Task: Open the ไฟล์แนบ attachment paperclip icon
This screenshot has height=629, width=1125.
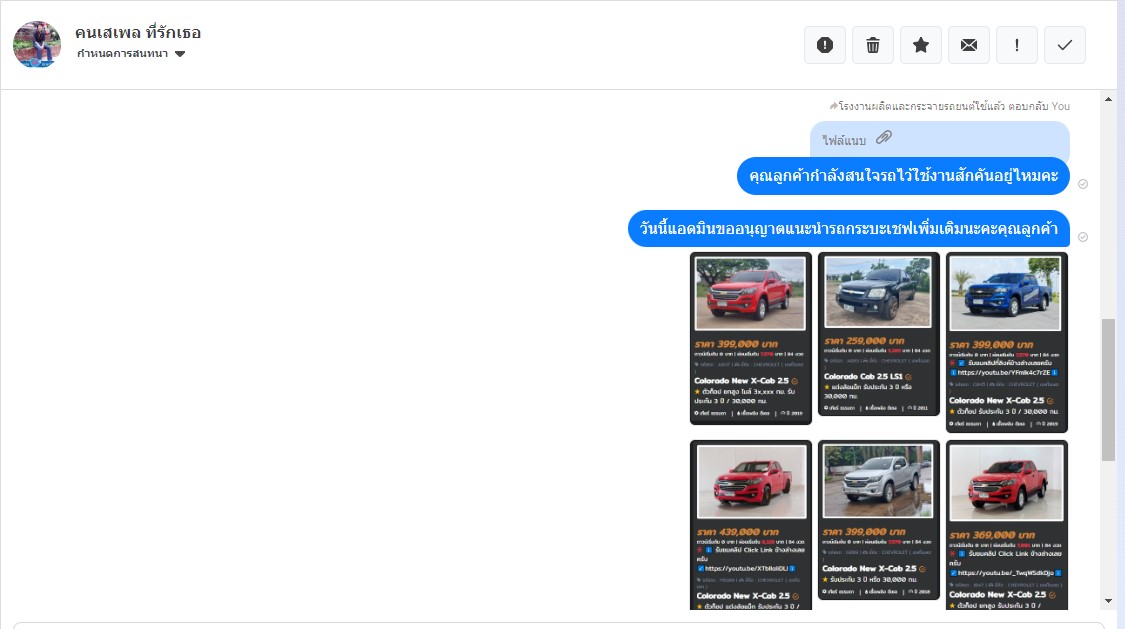Action: [884, 137]
